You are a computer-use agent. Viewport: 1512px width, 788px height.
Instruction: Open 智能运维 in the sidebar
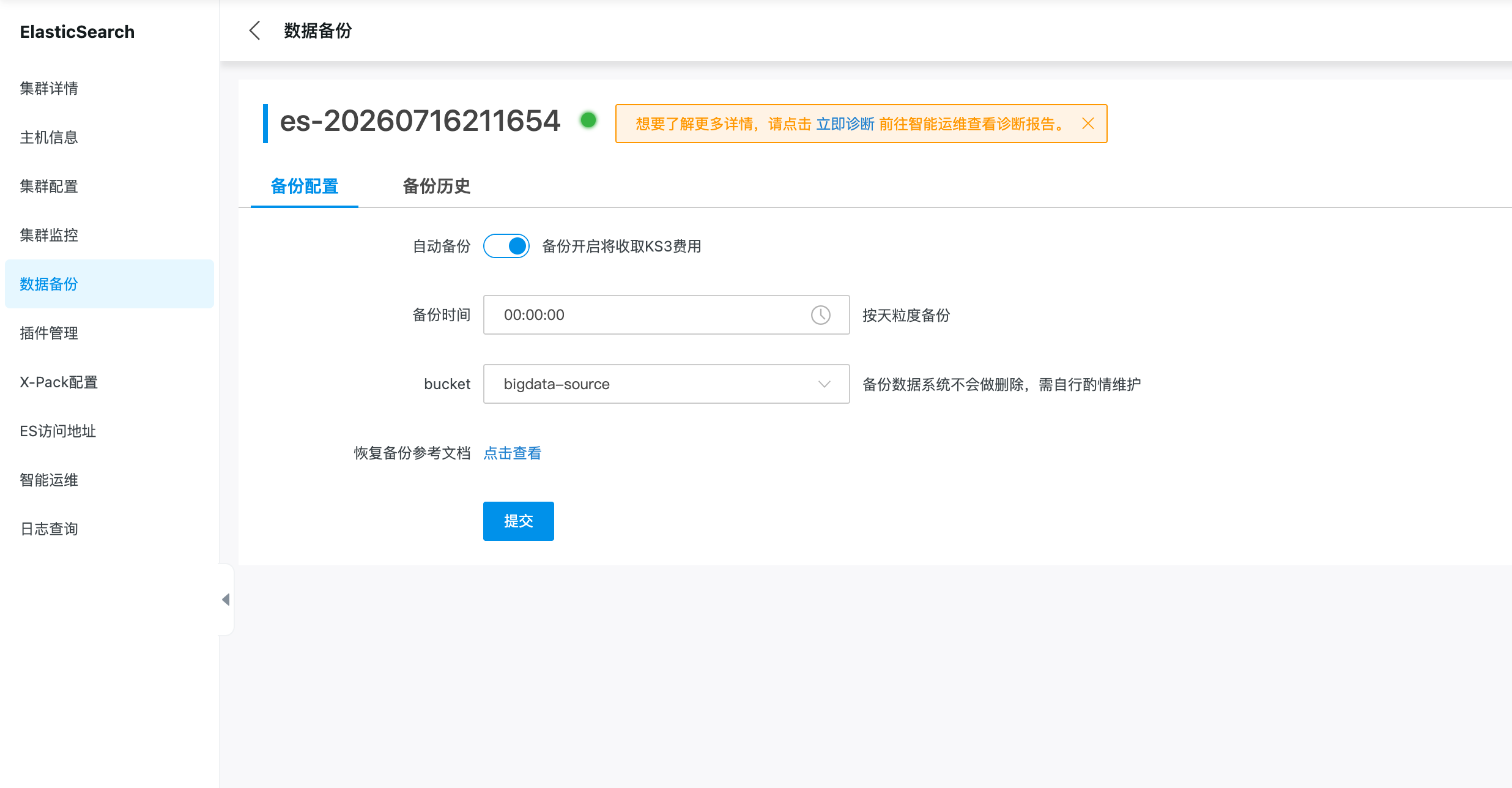109,480
